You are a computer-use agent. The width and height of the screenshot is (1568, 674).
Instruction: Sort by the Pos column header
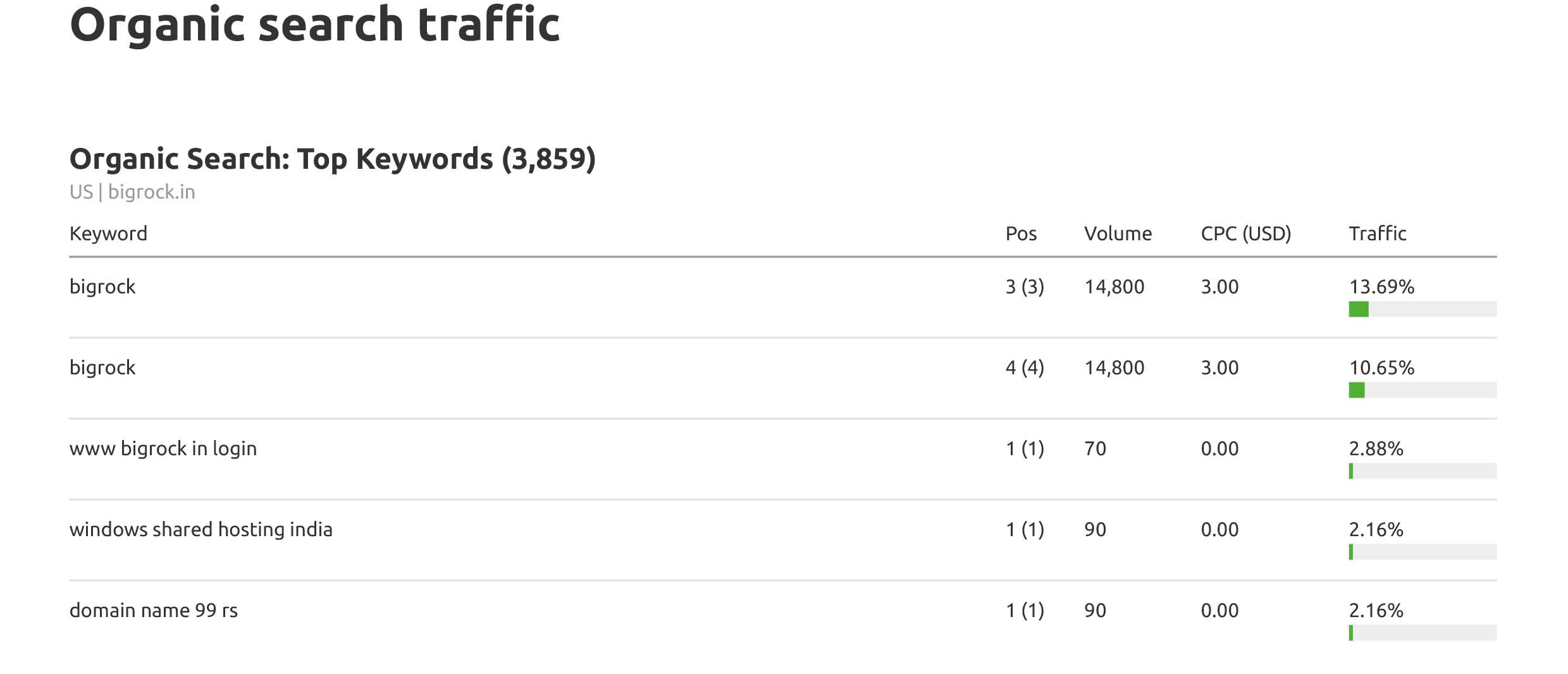[1021, 234]
